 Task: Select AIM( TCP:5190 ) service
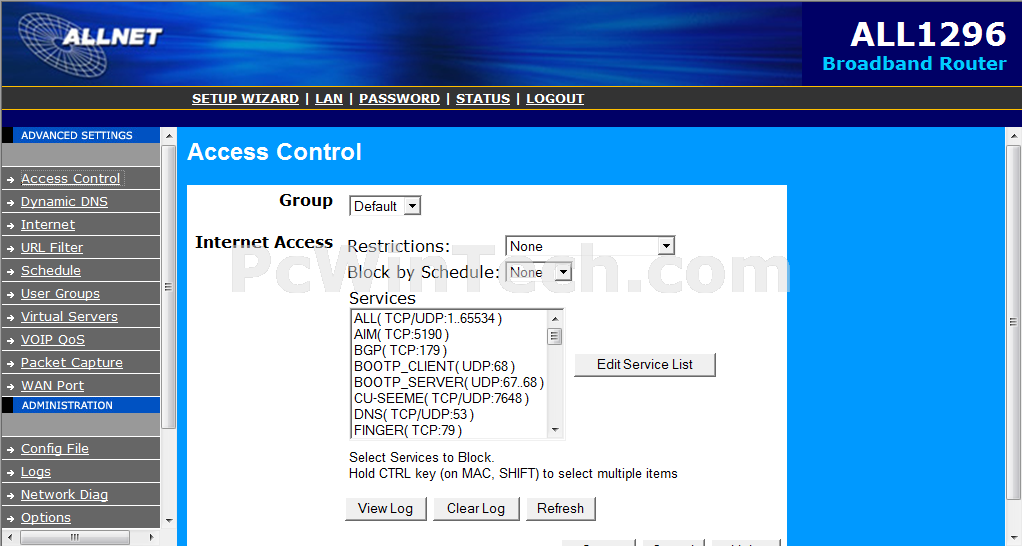tap(402, 334)
